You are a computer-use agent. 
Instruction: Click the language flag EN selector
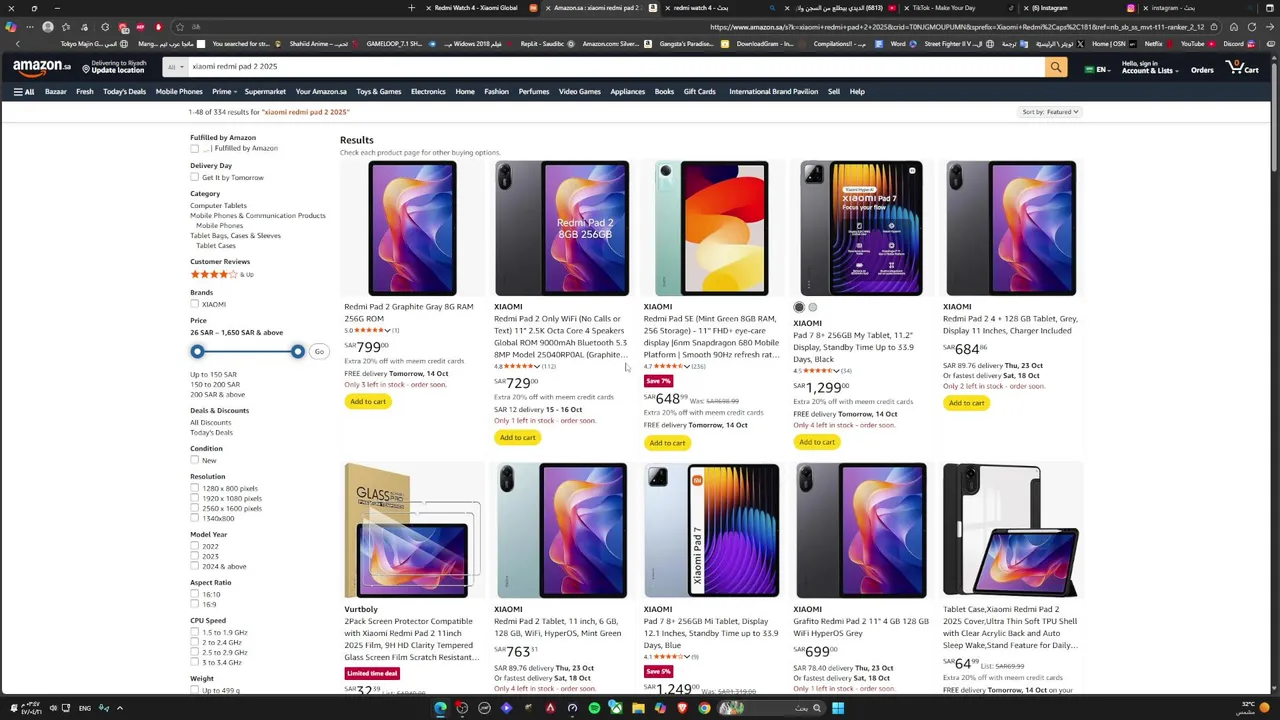1096,70
